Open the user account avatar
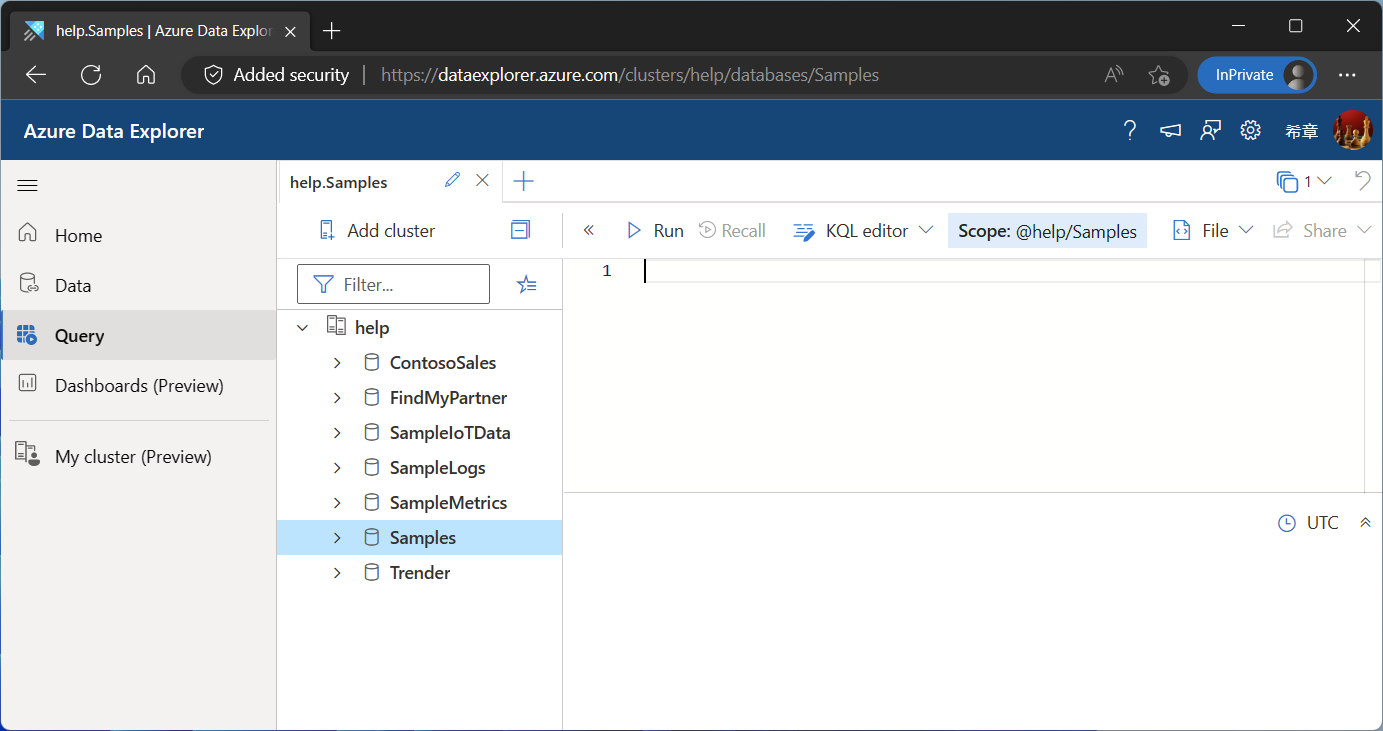Viewport: 1383px width, 731px height. click(1353, 130)
